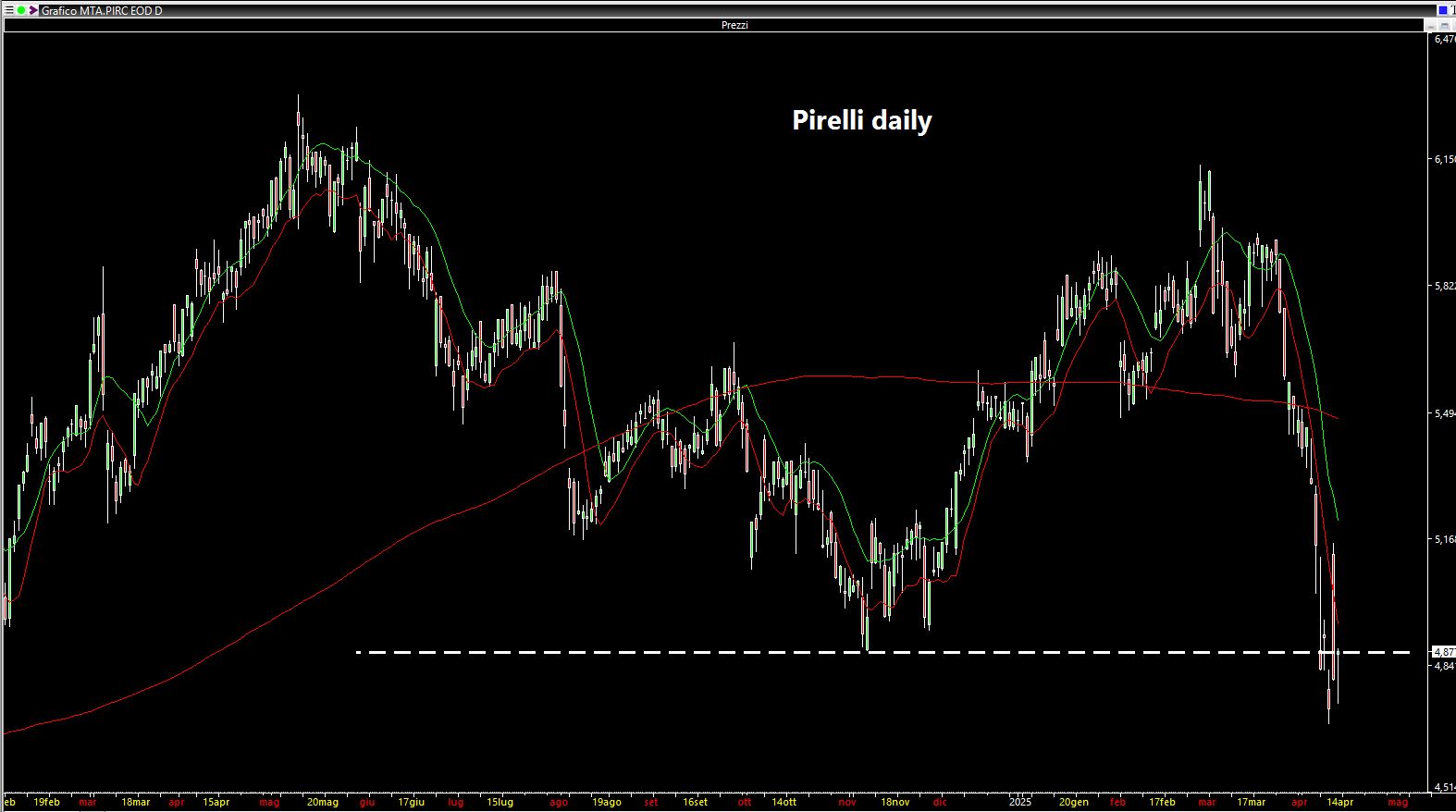Viewport: 1456px width, 812px height.
Task: Click the 4,51 price axis label
Action: 1444,788
